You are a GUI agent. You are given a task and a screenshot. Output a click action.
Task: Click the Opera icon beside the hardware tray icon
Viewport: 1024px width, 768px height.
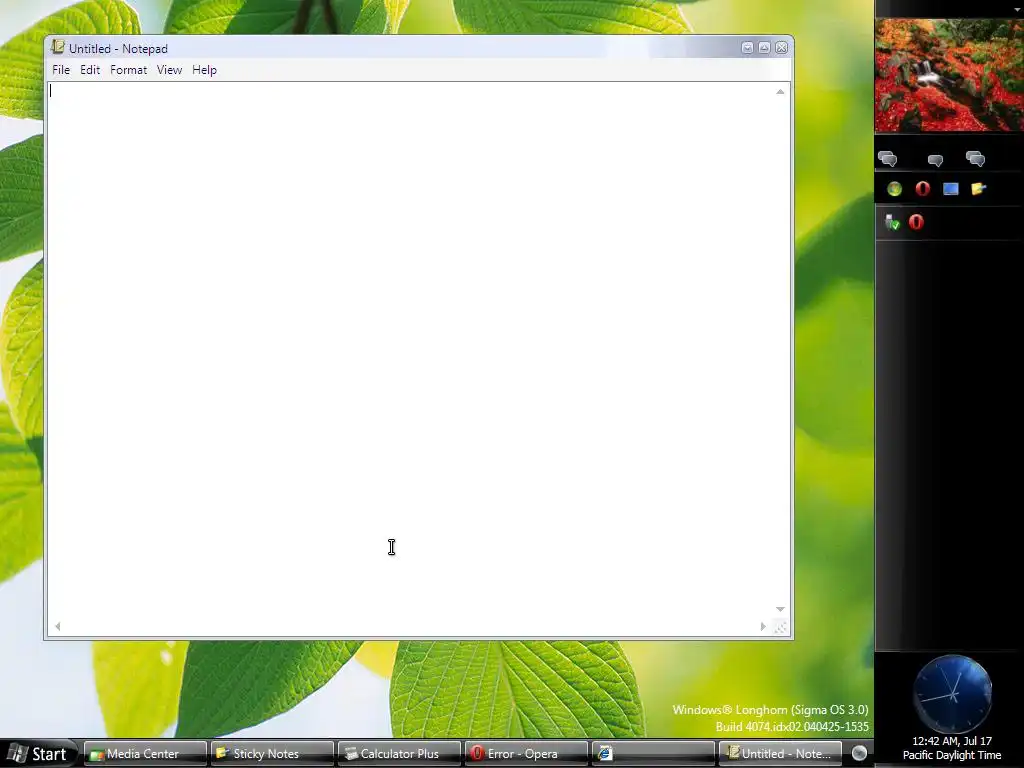(x=916, y=222)
